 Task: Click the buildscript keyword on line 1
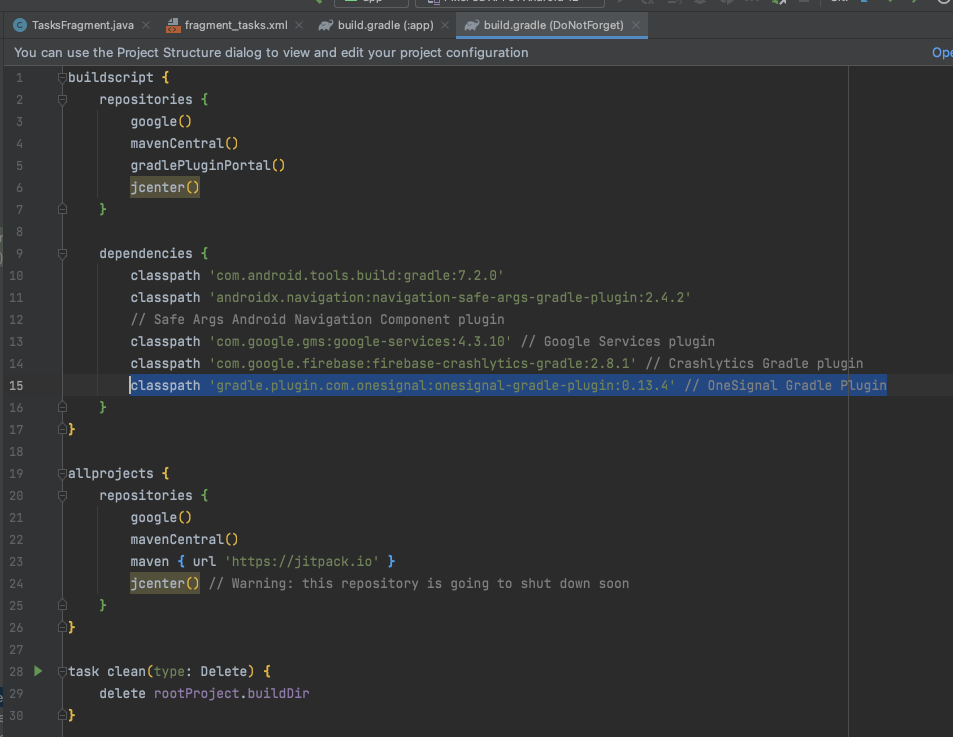coord(111,77)
